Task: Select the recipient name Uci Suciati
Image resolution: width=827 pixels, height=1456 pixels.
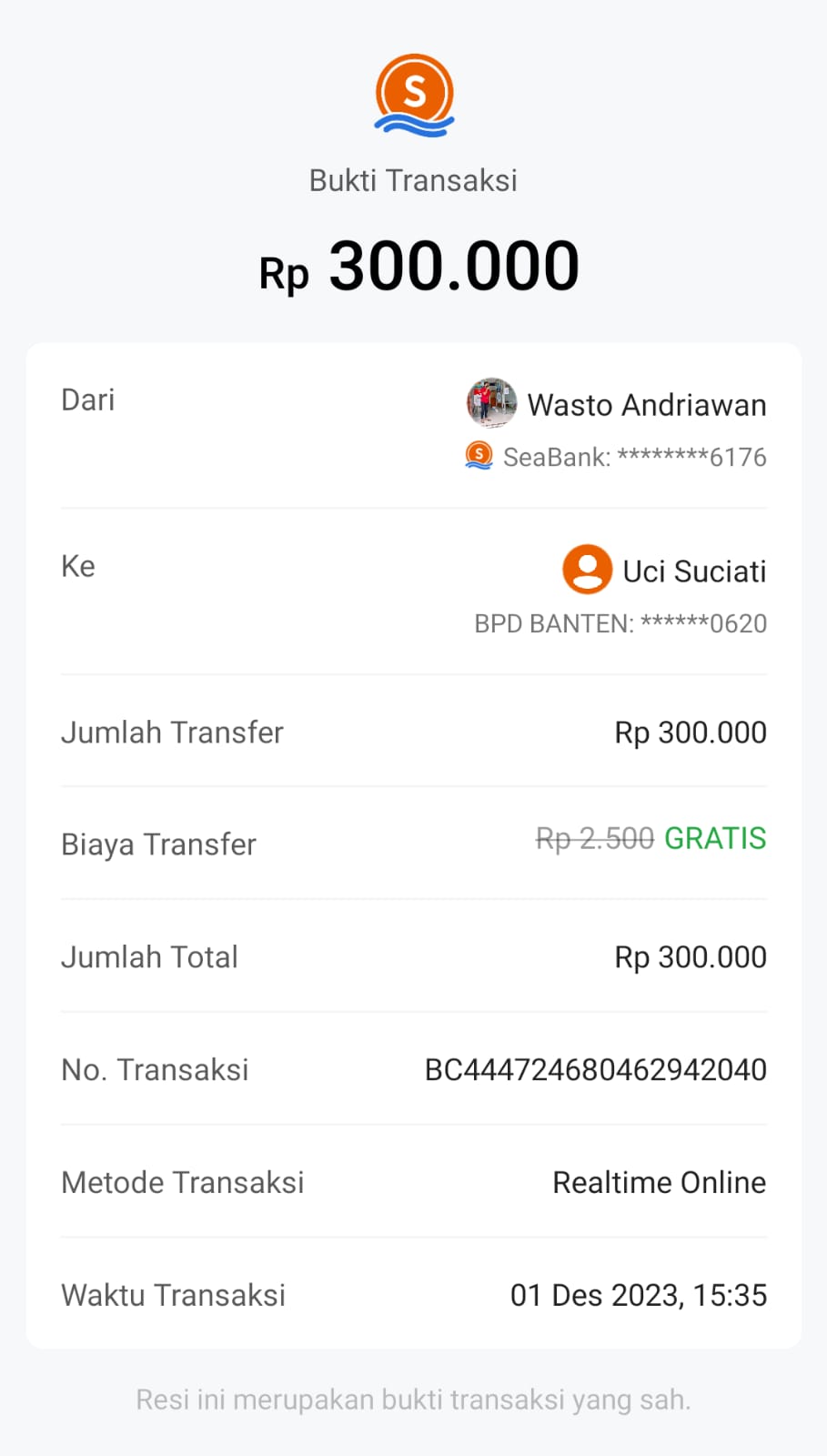Action: tap(694, 571)
